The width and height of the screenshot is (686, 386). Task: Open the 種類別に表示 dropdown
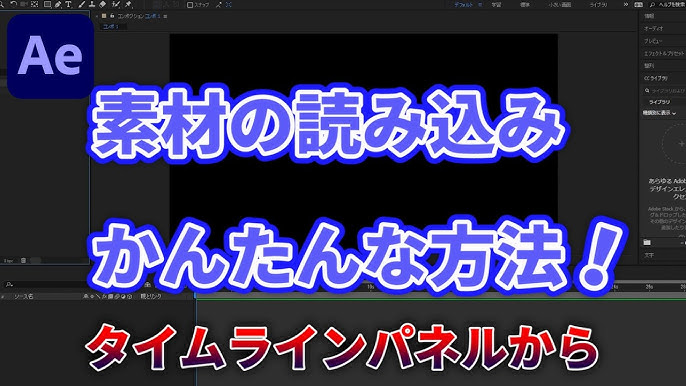coord(659,113)
